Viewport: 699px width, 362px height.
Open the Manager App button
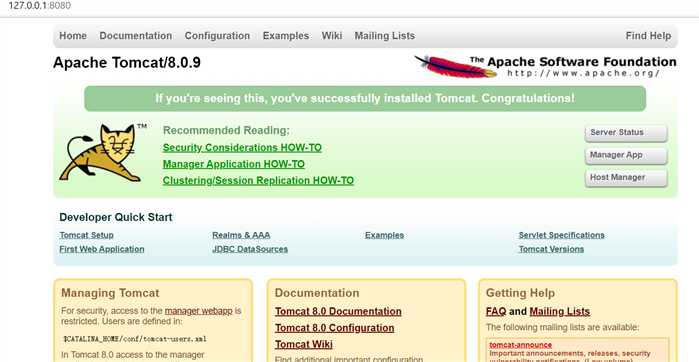click(626, 155)
